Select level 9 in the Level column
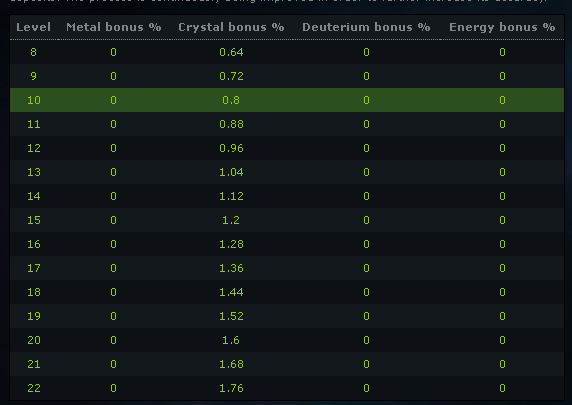Image resolution: width=572 pixels, height=405 pixels. (34, 76)
